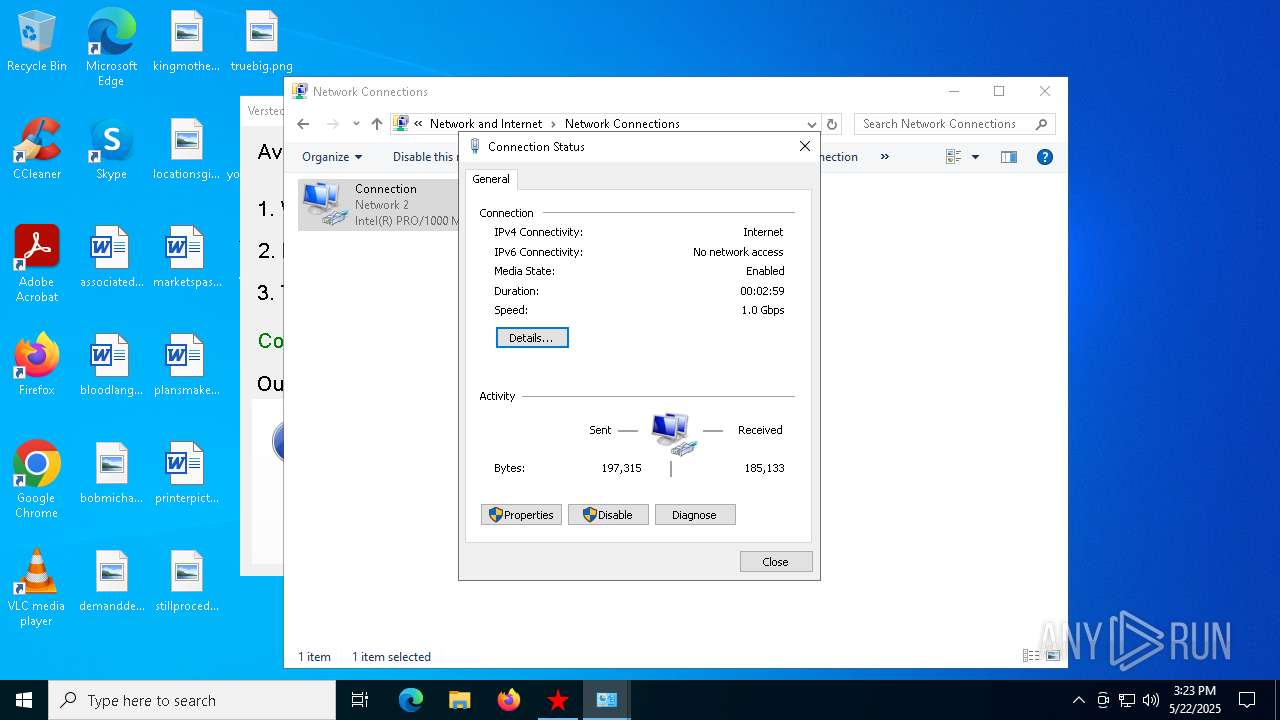Click the network icon in system tray
The width and height of the screenshot is (1280, 720).
1127,700
